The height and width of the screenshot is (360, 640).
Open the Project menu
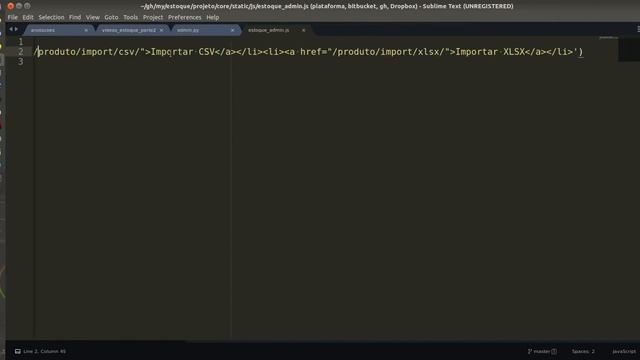[153, 18]
